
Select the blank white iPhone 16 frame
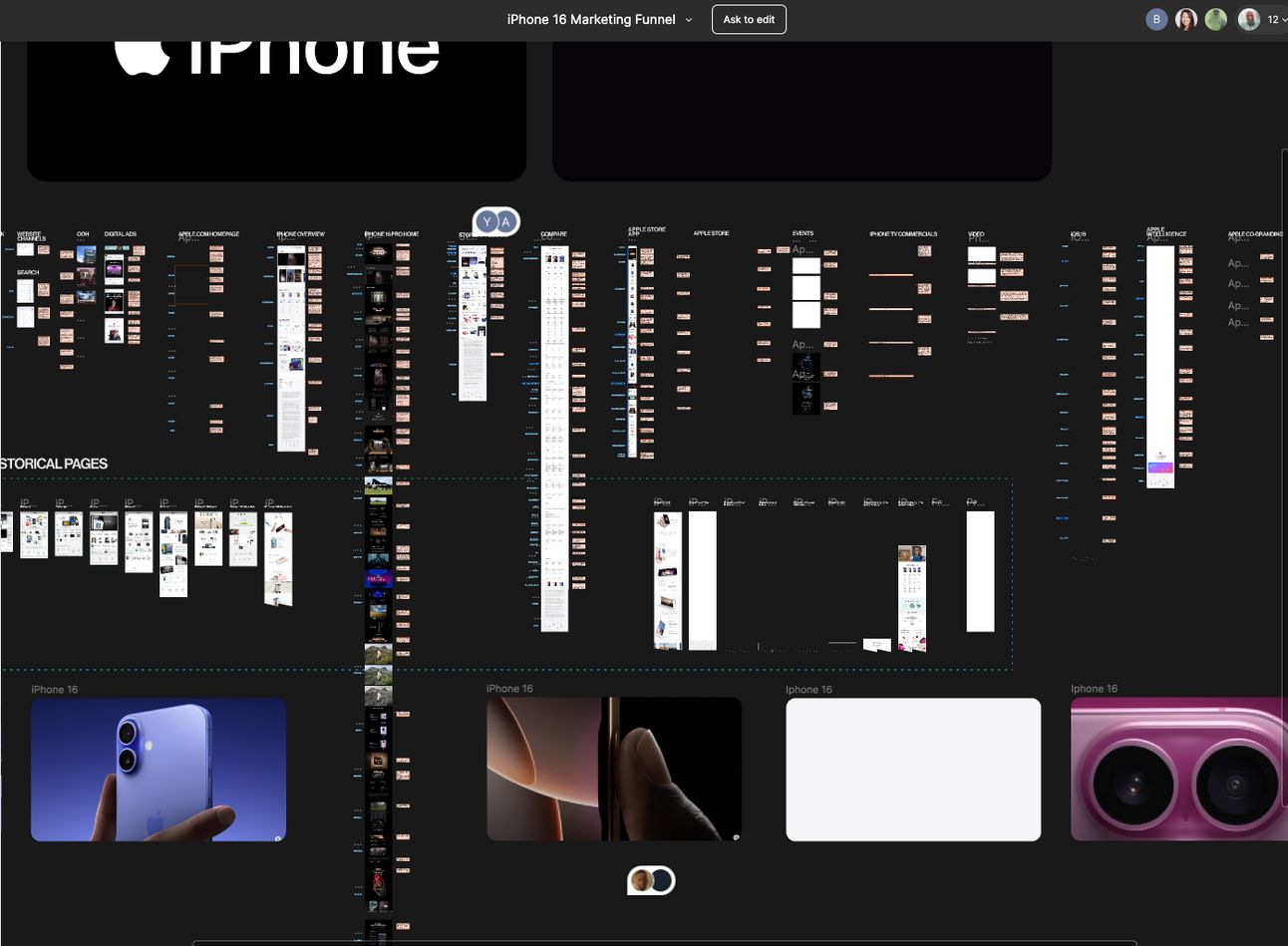pos(913,770)
